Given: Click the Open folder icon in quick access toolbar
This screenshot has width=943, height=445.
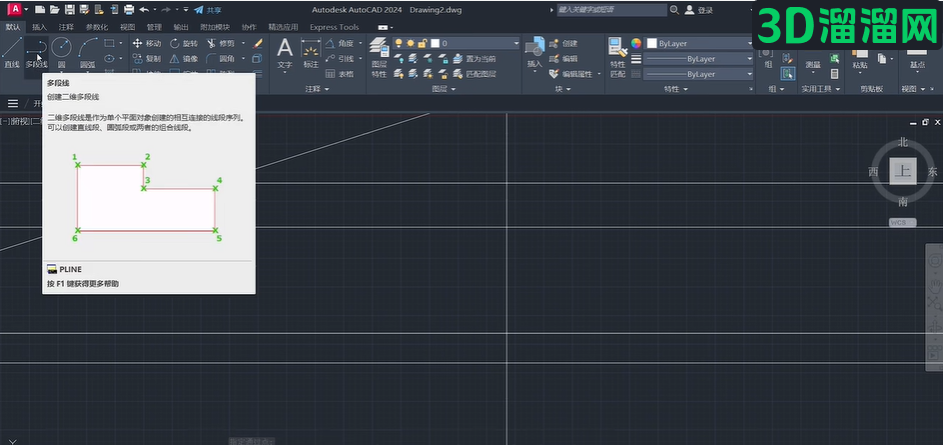Looking at the screenshot, I should coord(55,10).
